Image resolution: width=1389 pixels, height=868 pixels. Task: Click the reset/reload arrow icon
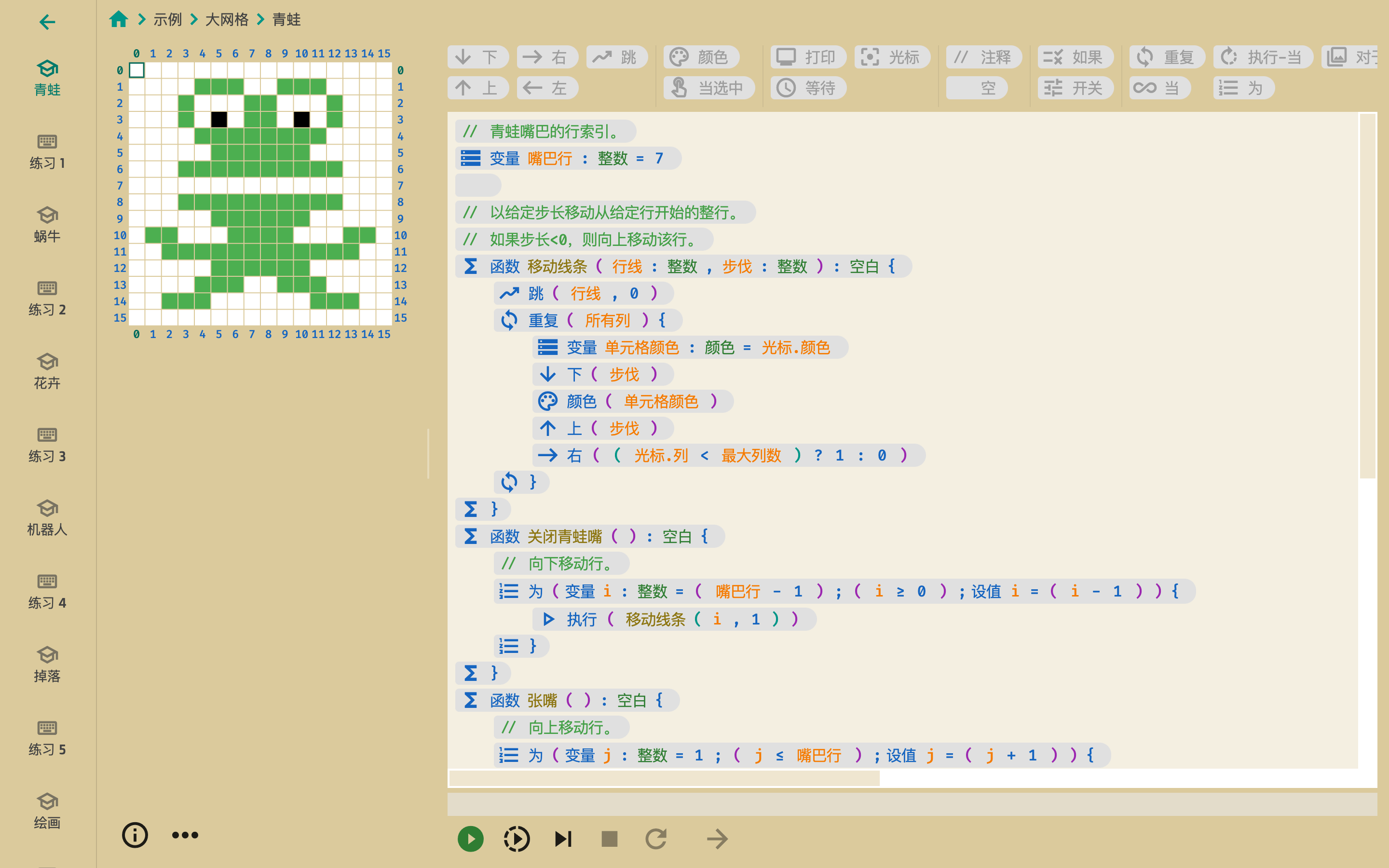point(656,839)
